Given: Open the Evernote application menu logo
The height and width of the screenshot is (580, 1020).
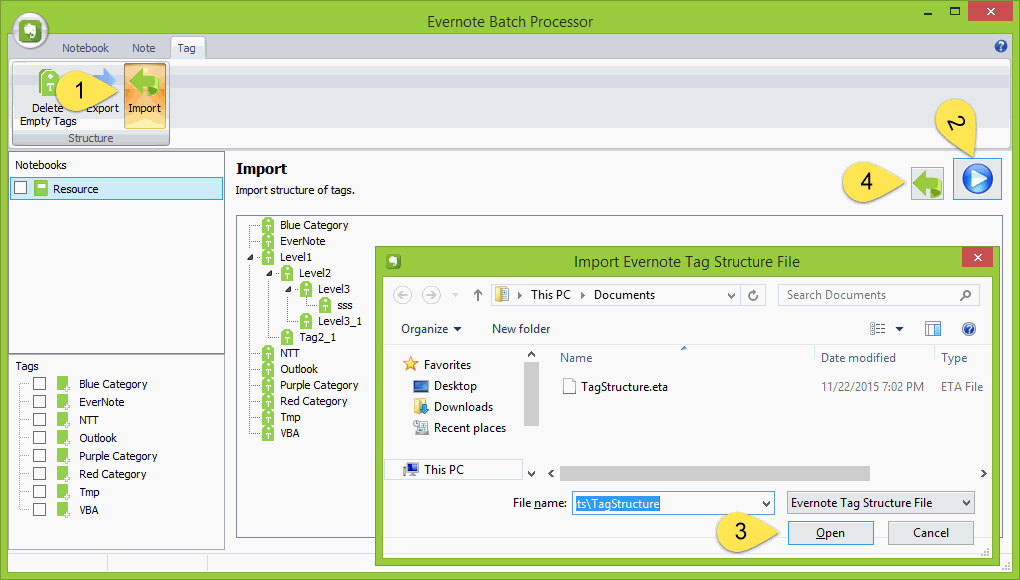Looking at the screenshot, I should (x=30, y=31).
